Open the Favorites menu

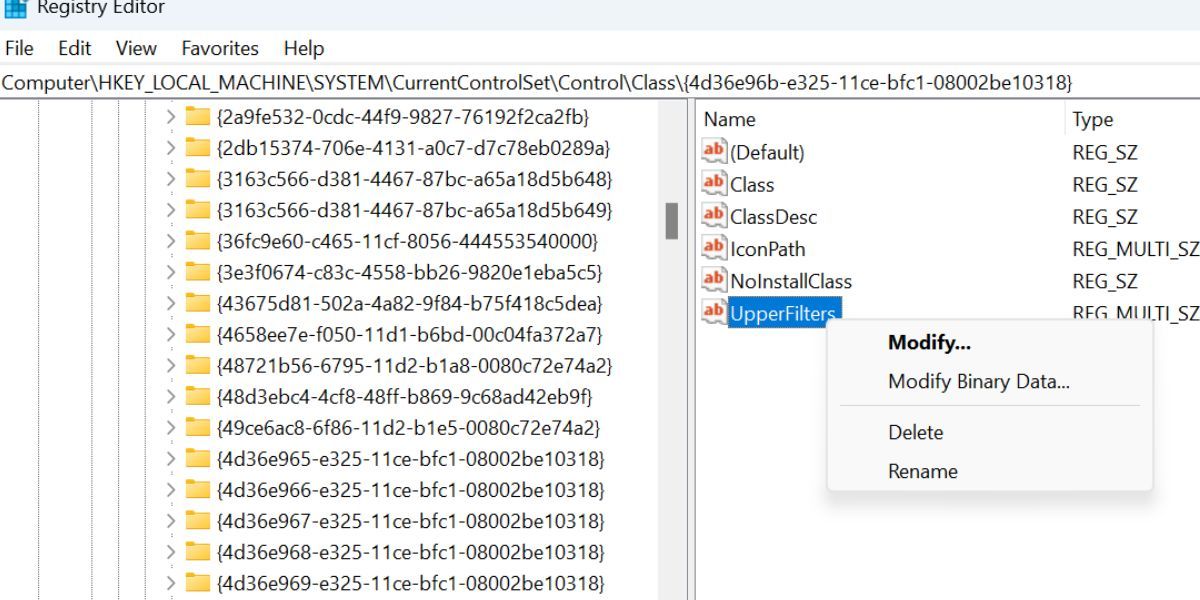pyautogui.click(x=220, y=48)
